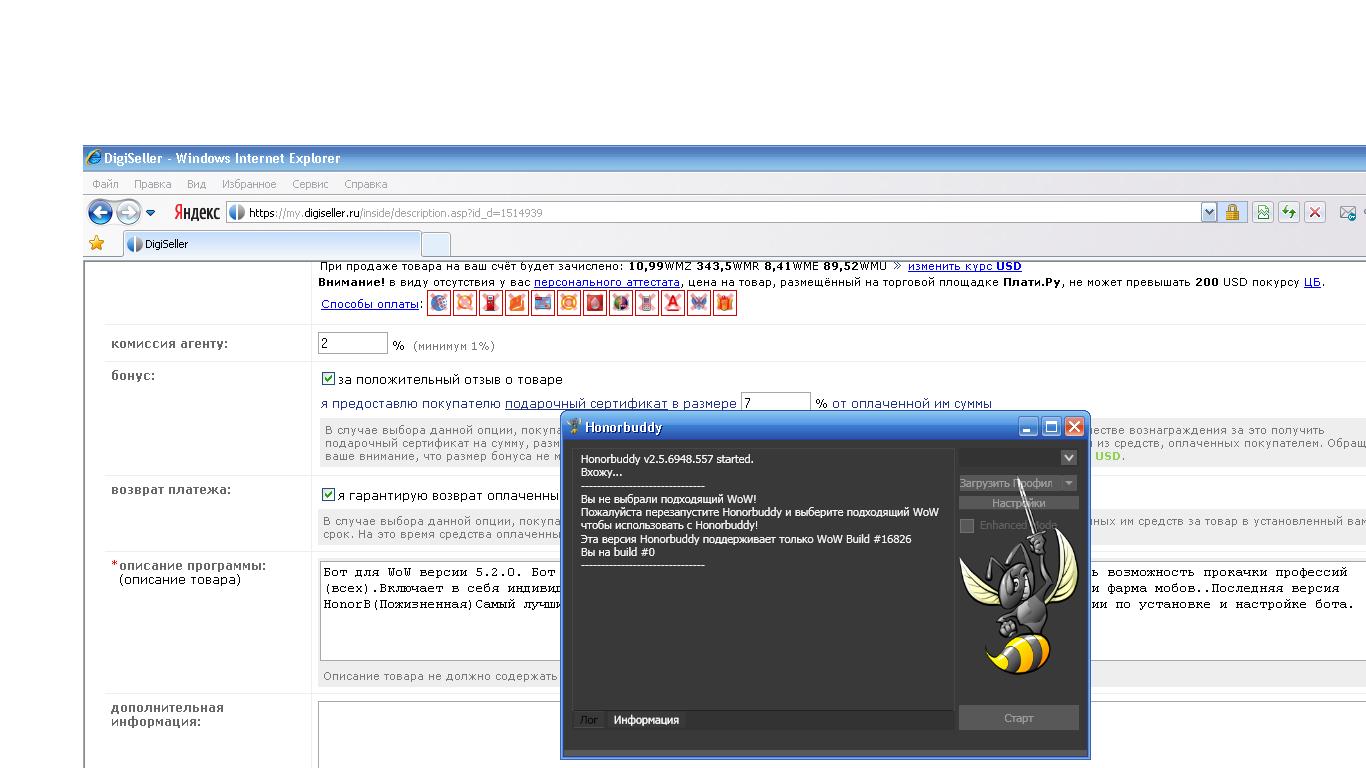Click the IE Forward arrow button
The image size is (1366, 768).
(x=128, y=212)
